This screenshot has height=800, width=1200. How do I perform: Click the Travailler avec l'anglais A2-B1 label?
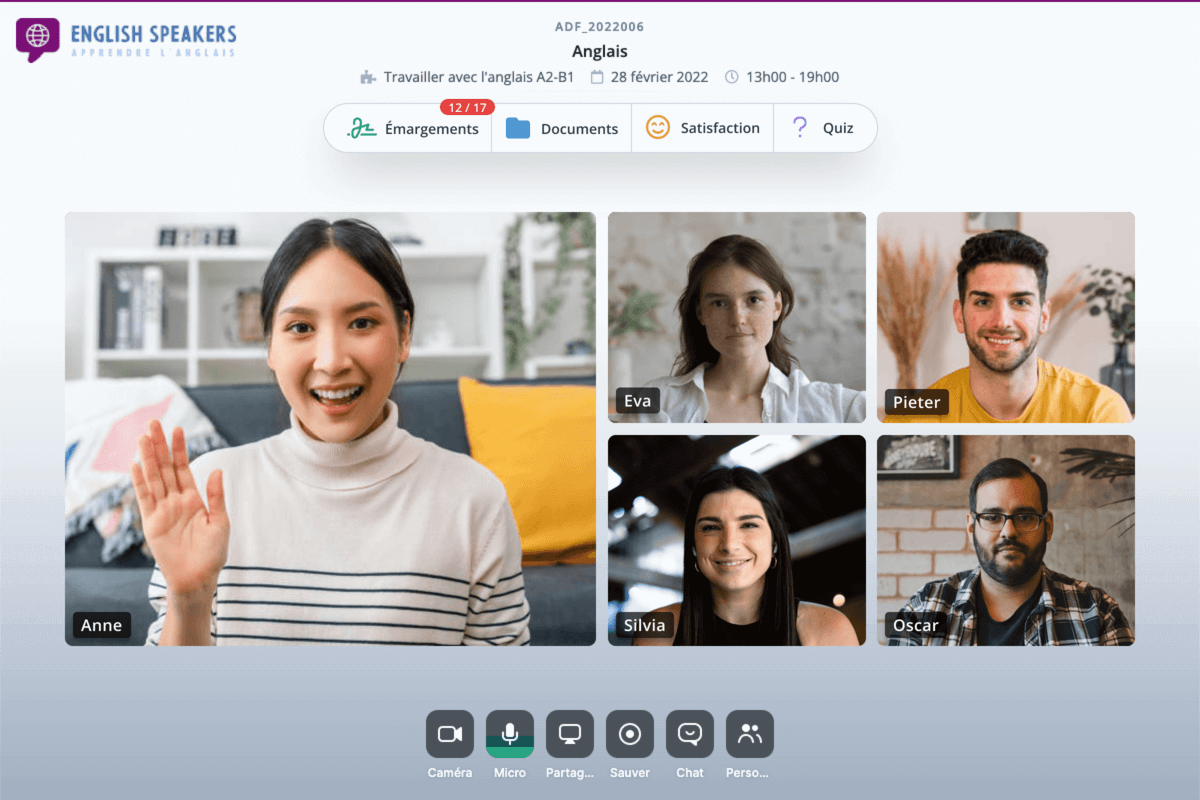pyautogui.click(x=475, y=77)
